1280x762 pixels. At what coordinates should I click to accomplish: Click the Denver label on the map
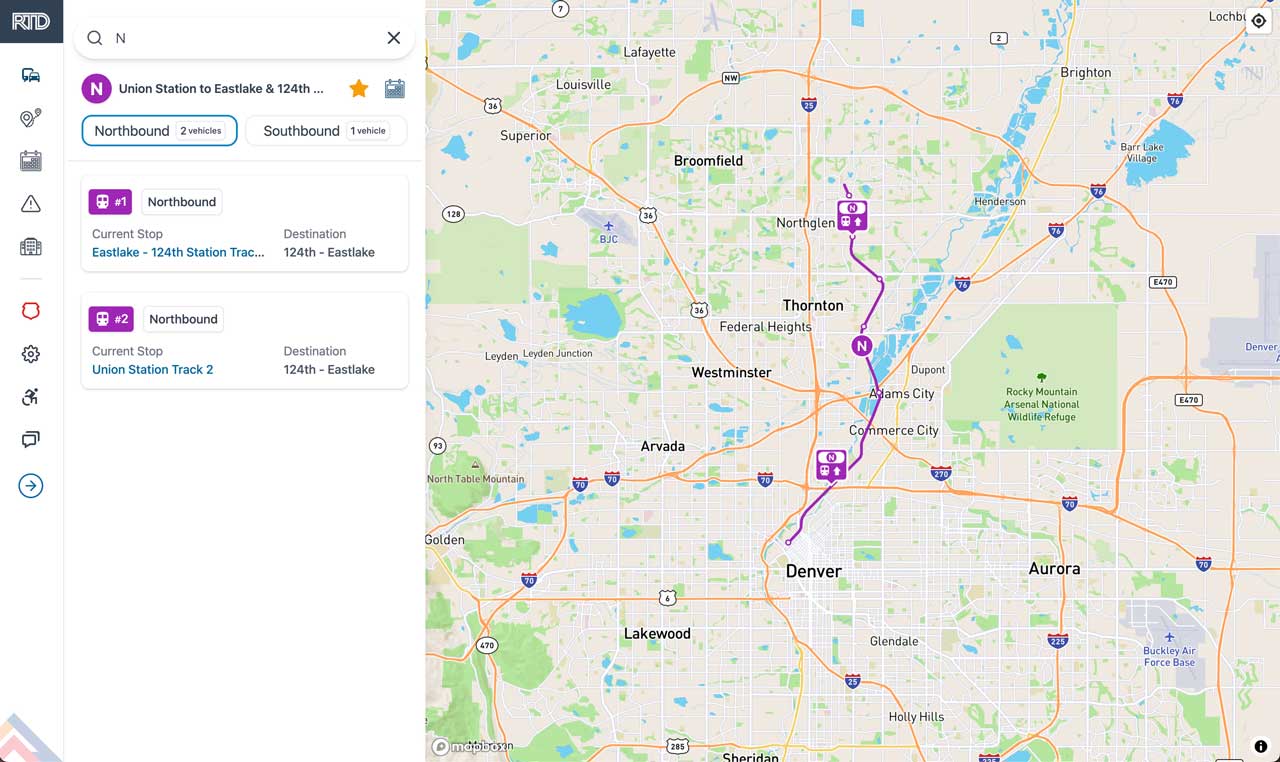tap(813, 571)
